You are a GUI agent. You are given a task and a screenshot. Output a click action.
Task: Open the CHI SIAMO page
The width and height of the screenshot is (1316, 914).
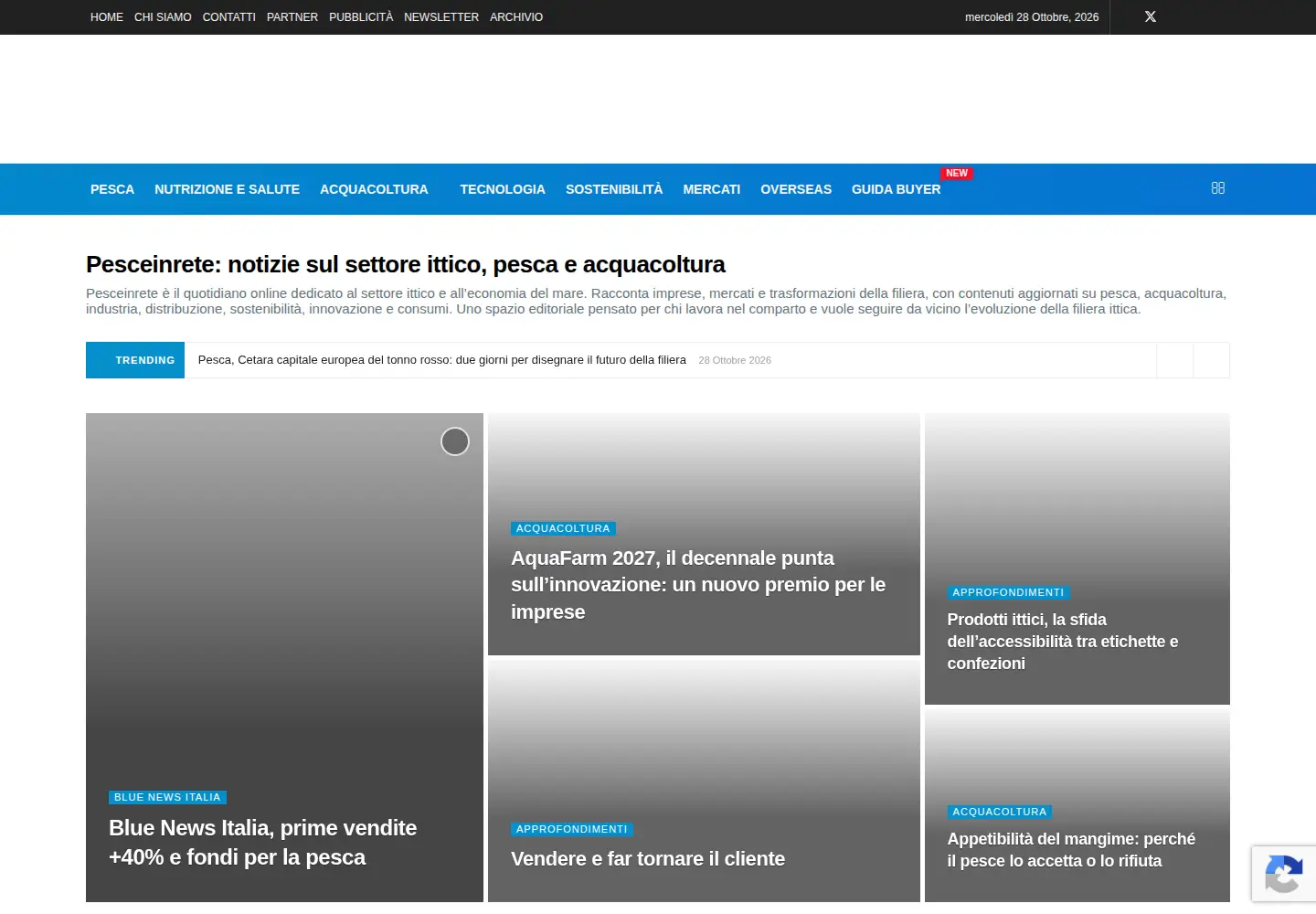click(163, 17)
